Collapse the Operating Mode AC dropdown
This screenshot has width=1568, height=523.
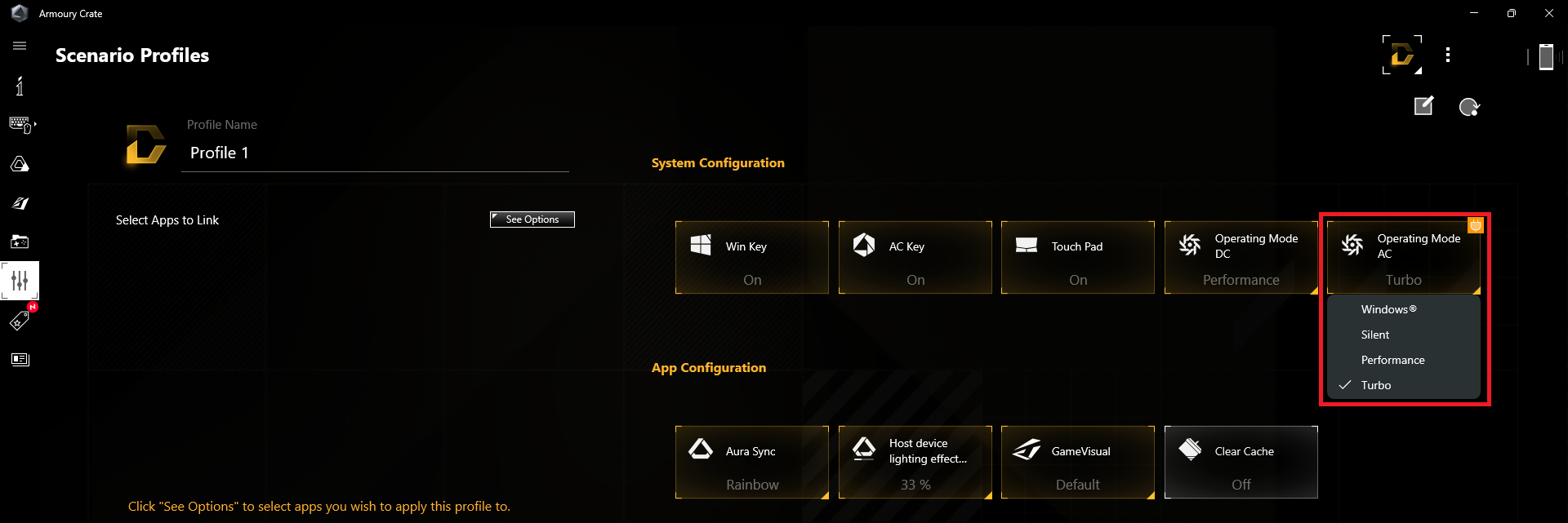(1404, 257)
